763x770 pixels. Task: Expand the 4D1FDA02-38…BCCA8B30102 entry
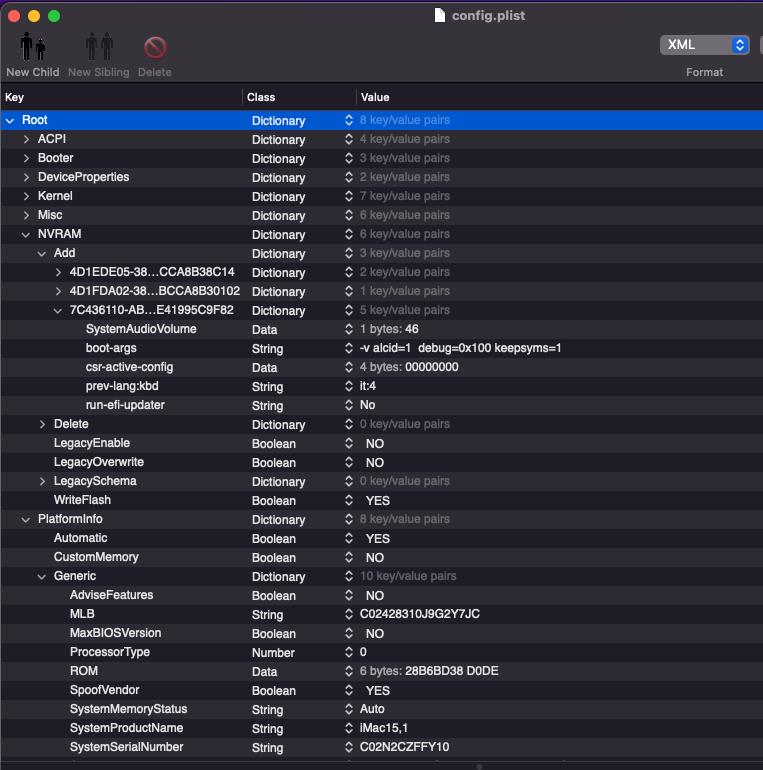pos(58,291)
